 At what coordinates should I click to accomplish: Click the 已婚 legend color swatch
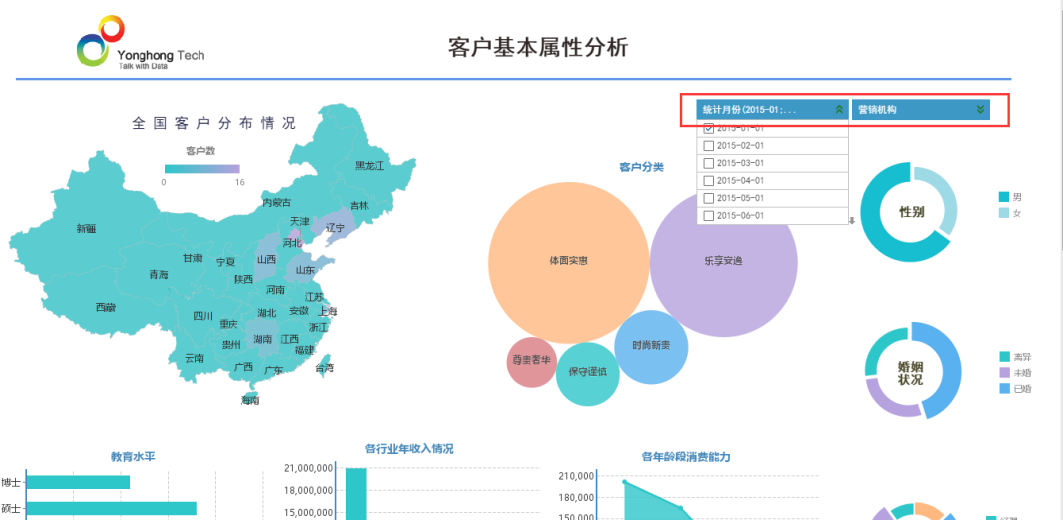pyautogui.click(x=1005, y=388)
